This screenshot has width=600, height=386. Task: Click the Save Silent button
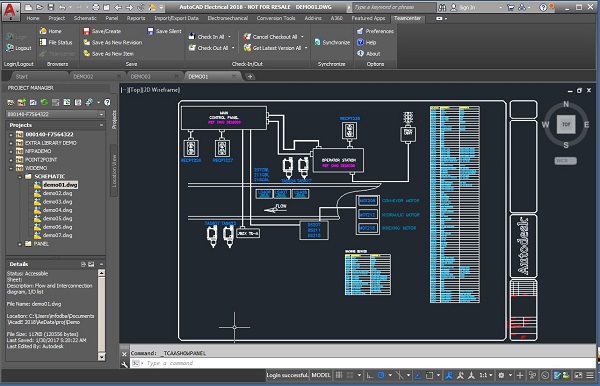point(164,31)
